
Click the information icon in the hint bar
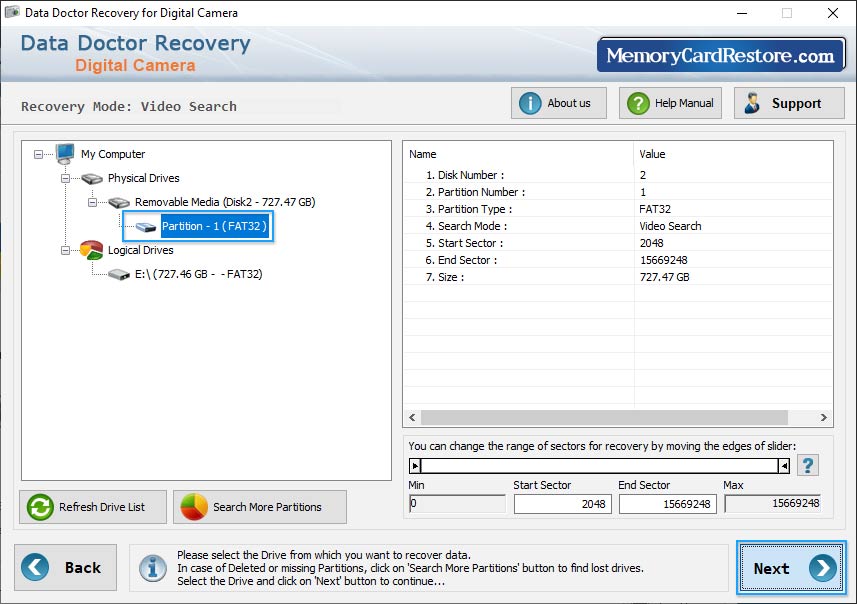(152, 568)
